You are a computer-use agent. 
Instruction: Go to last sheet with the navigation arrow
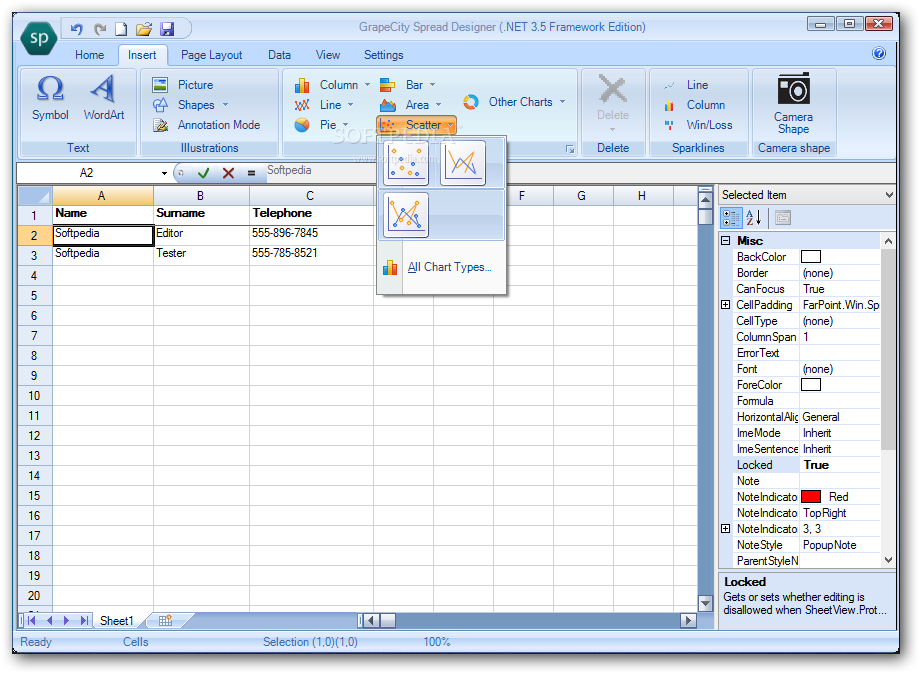(x=85, y=621)
